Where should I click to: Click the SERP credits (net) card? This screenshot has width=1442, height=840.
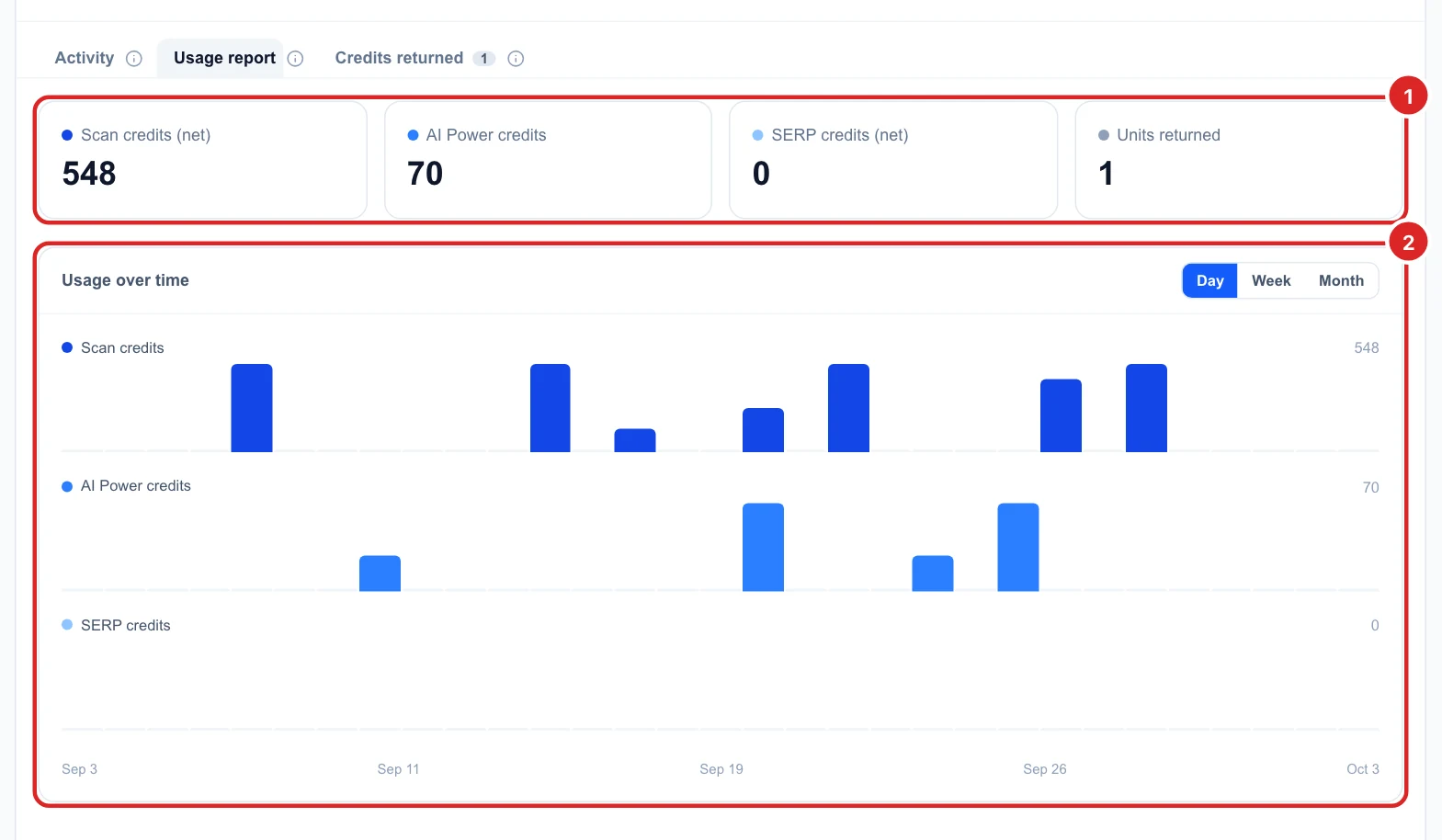click(x=893, y=160)
